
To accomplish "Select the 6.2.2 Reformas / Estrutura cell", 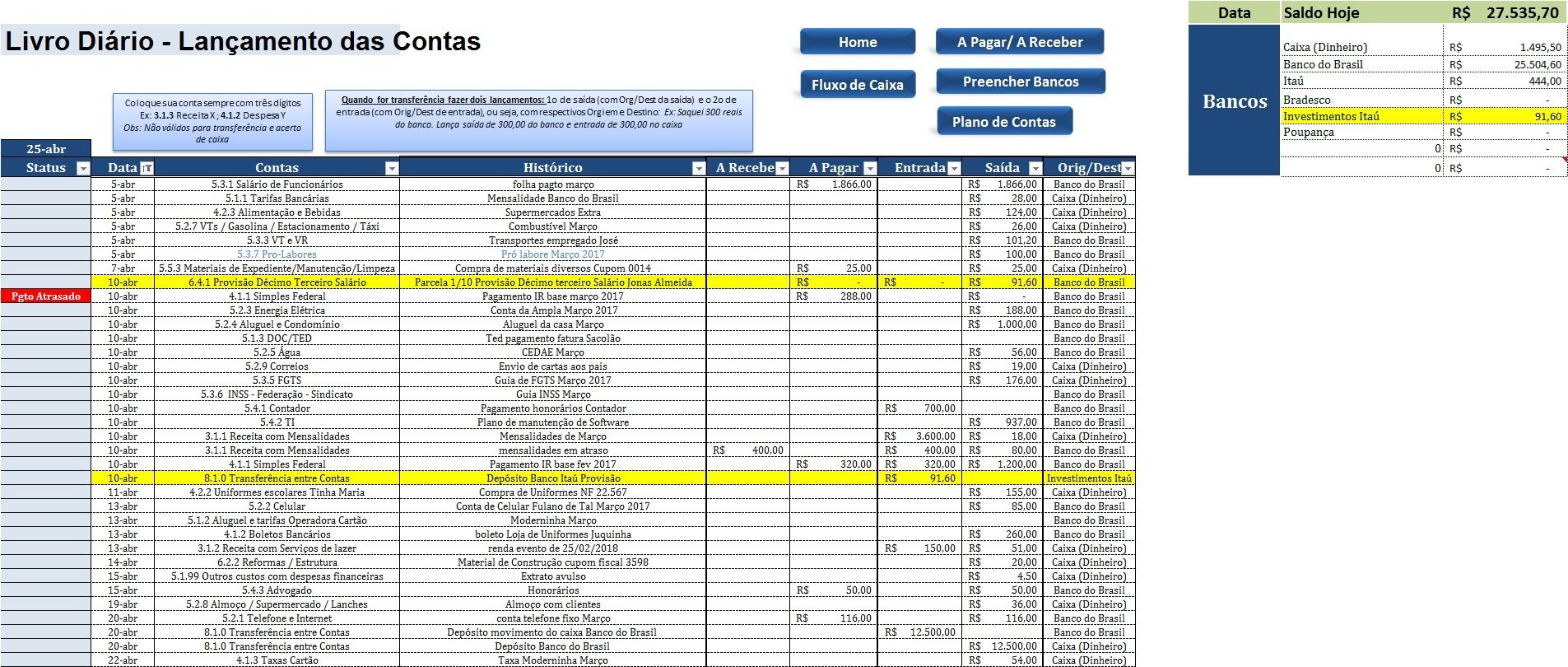I will coord(277,562).
